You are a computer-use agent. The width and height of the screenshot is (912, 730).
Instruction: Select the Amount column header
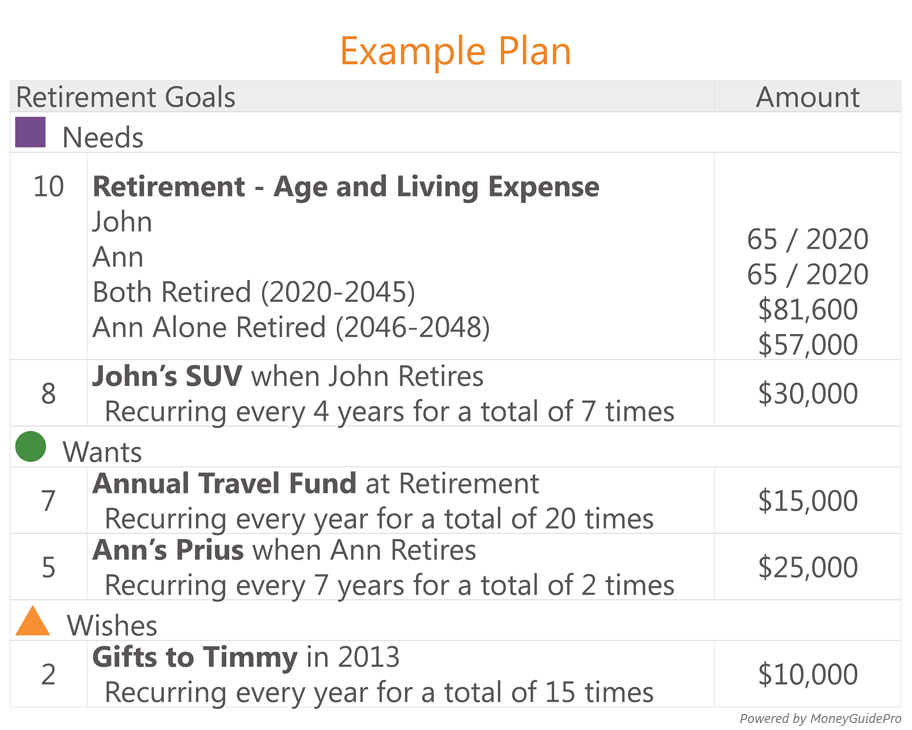click(x=807, y=97)
